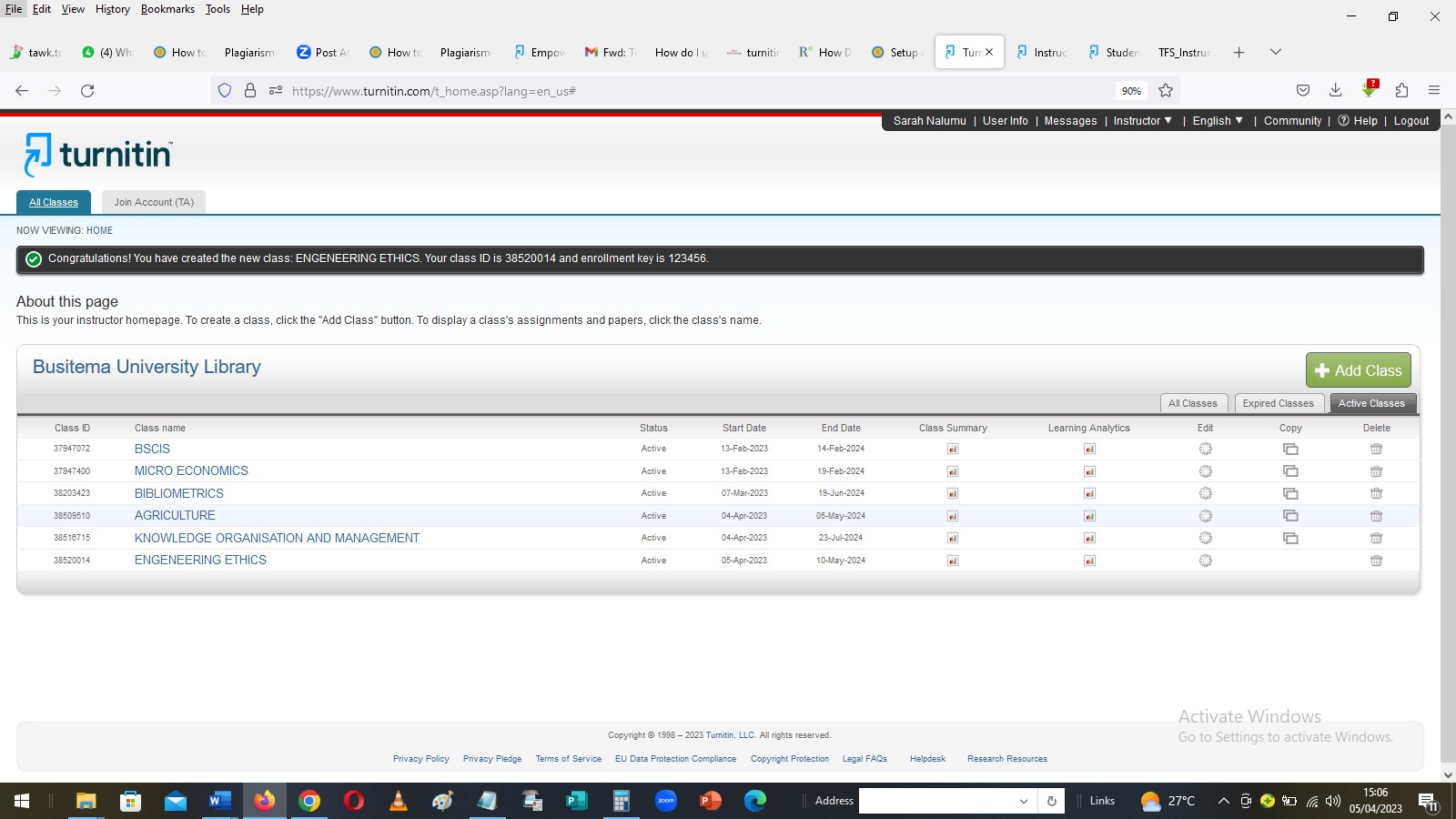Image resolution: width=1456 pixels, height=819 pixels.
Task: Reload the page in Firefox
Action: [87, 91]
